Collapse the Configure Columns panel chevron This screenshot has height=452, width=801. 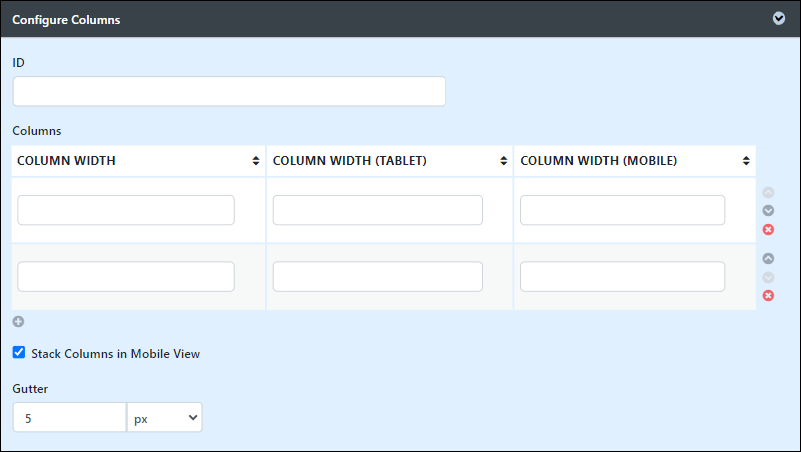pos(779,19)
